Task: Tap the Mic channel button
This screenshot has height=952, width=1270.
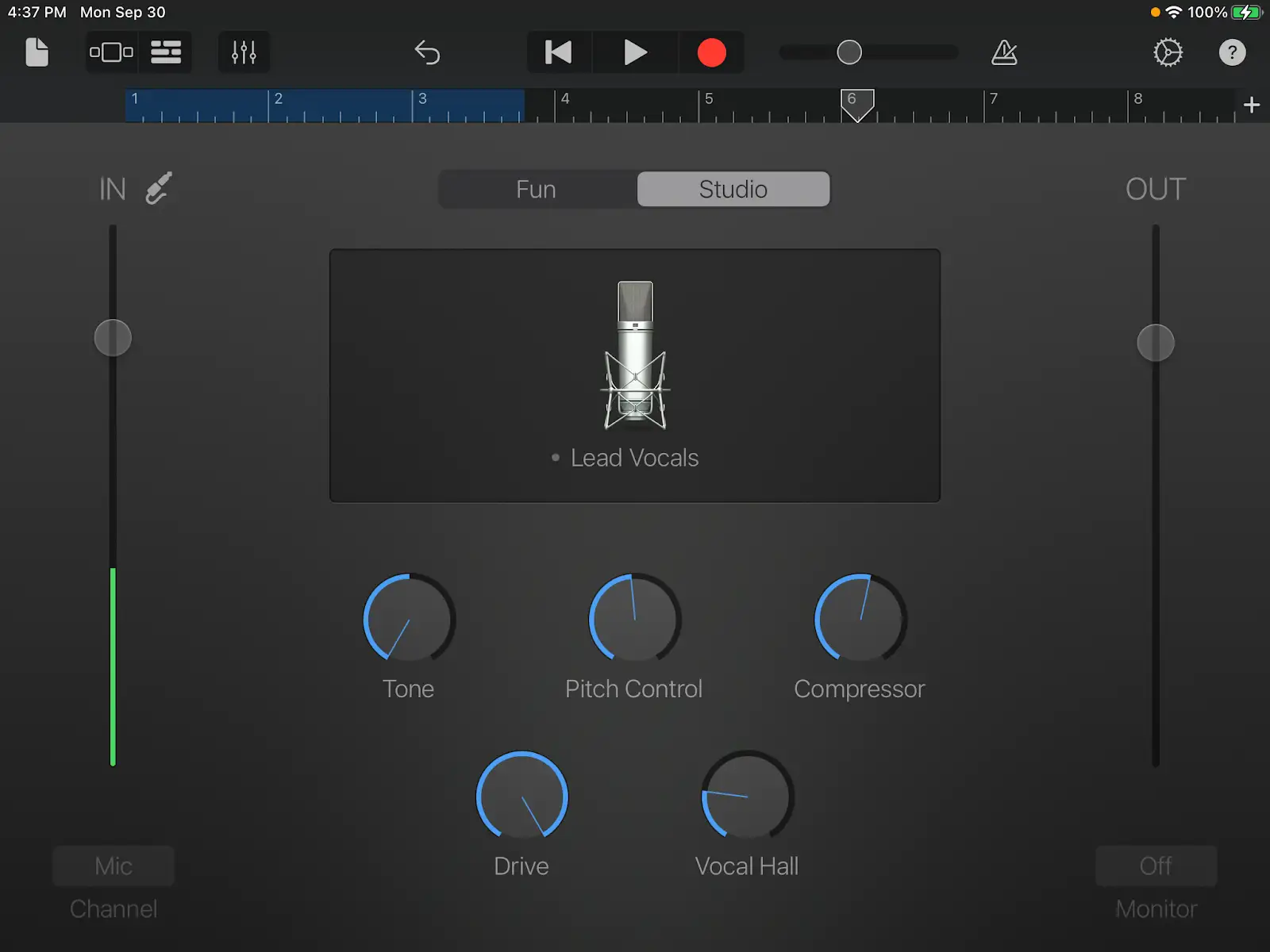Action: point(114,866)
